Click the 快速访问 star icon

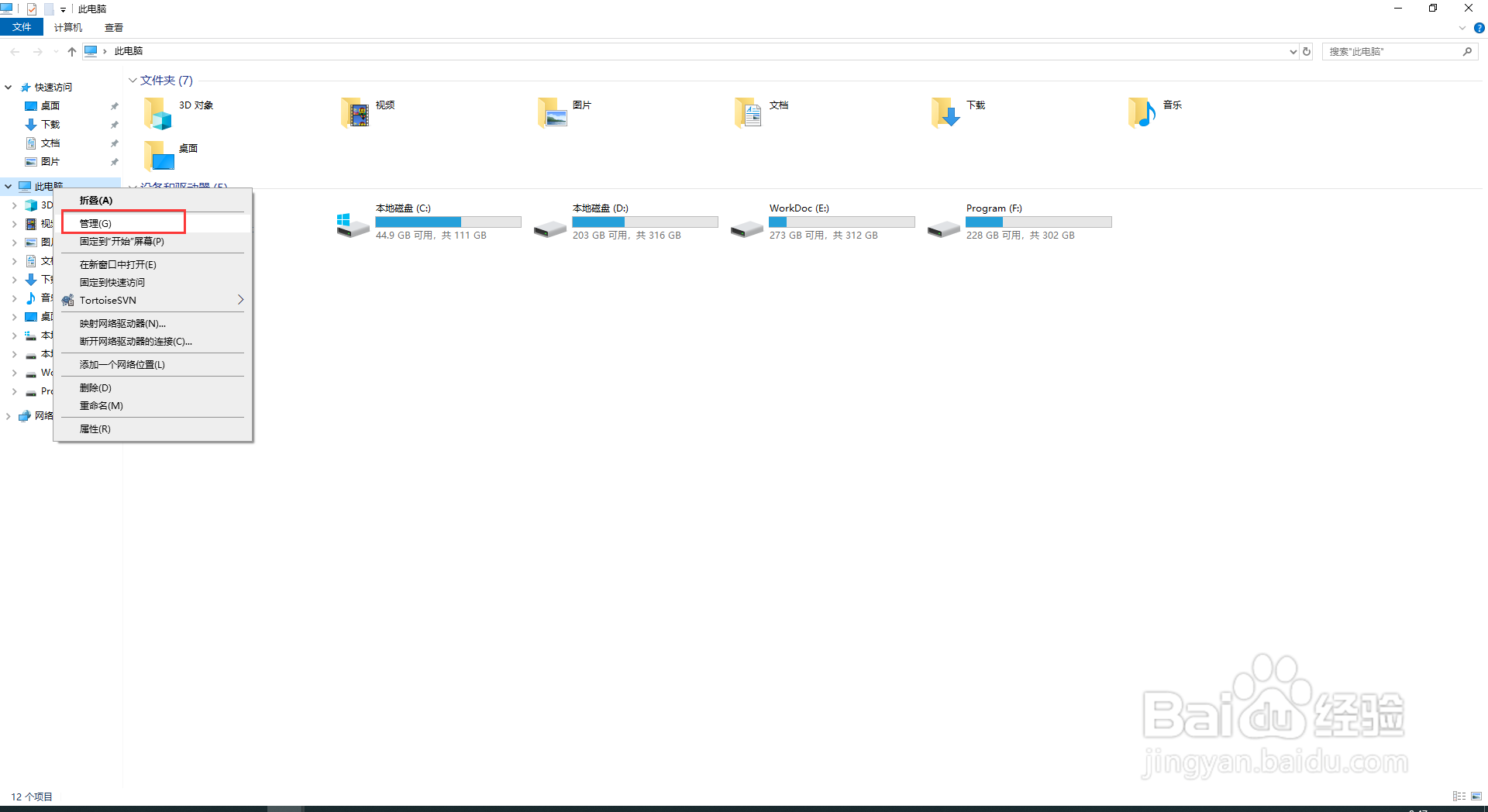[26, 88]
